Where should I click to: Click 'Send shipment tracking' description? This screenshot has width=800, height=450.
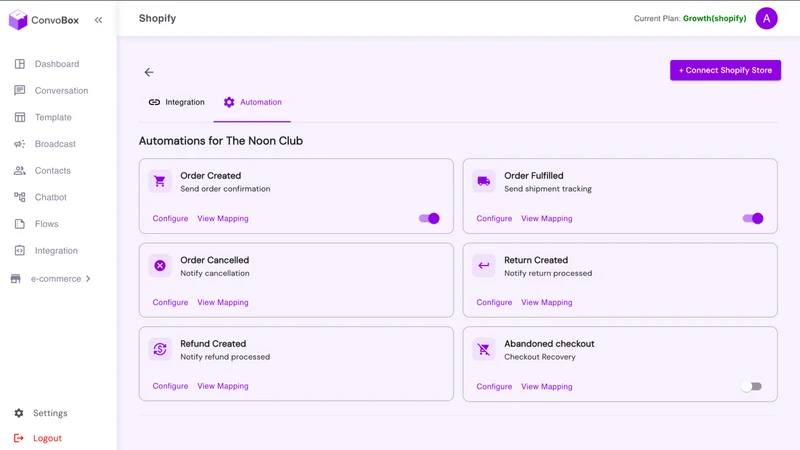tap(548, 189)
